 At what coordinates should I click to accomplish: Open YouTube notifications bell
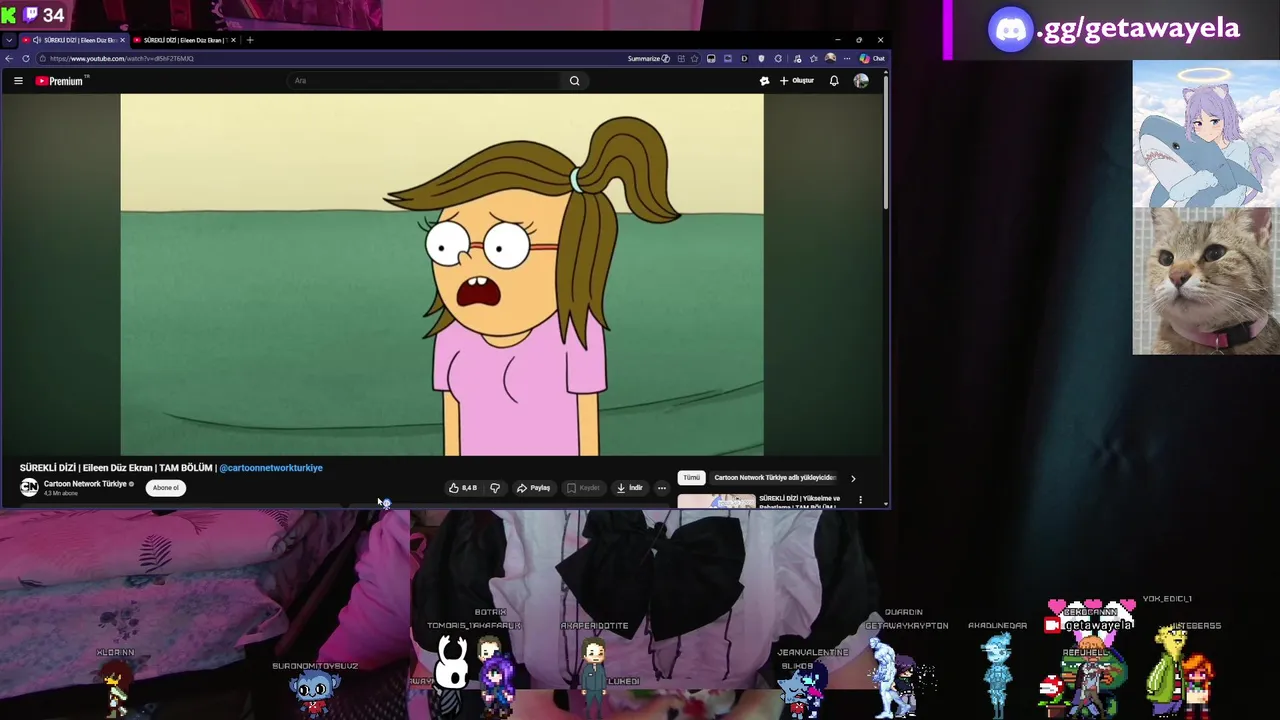coord(834,81)
